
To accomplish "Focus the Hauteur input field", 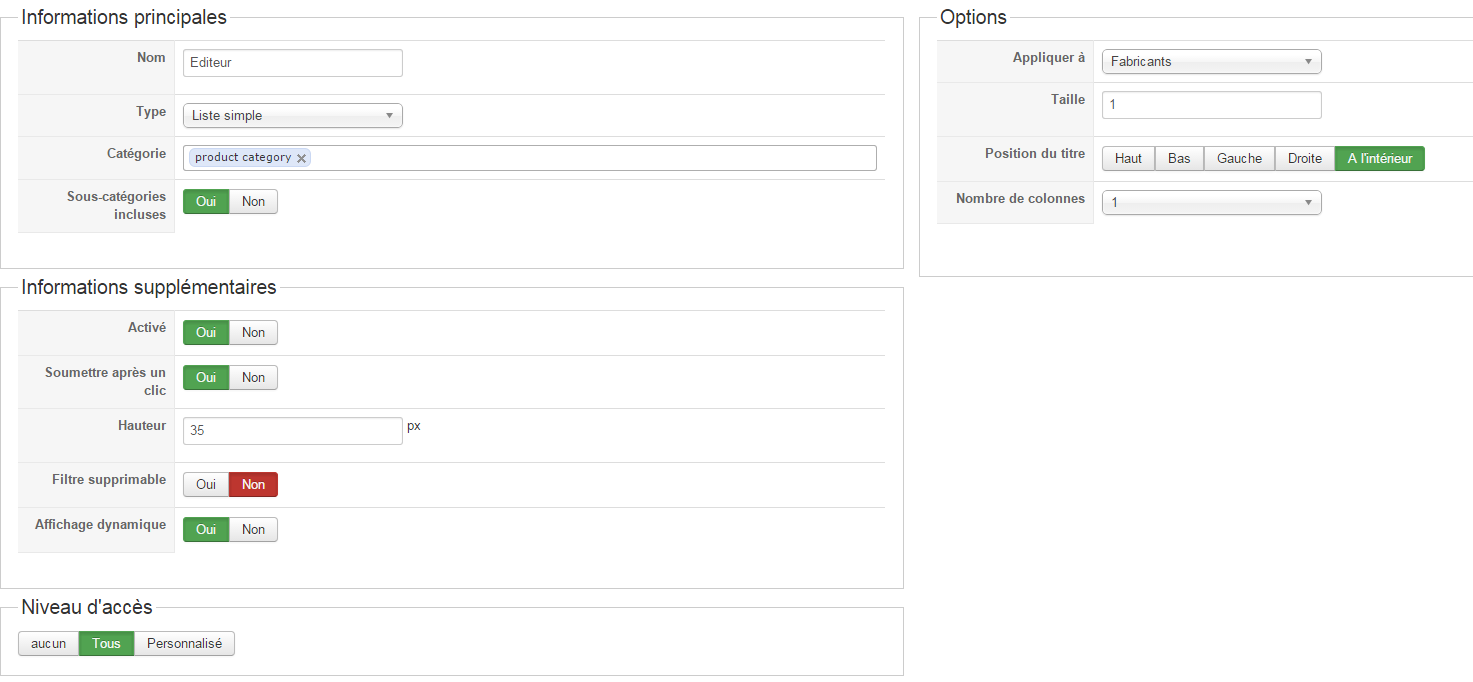I will tap(292, 431).
